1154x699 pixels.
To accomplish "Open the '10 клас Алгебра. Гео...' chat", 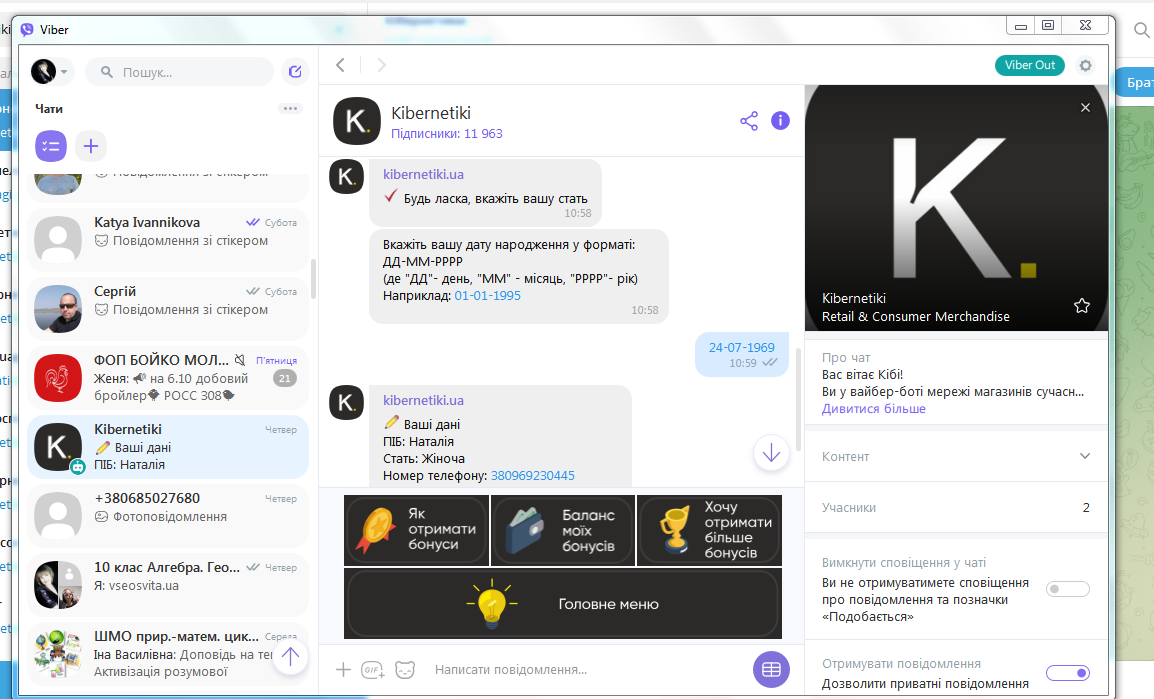I will [x=168, y=584].
